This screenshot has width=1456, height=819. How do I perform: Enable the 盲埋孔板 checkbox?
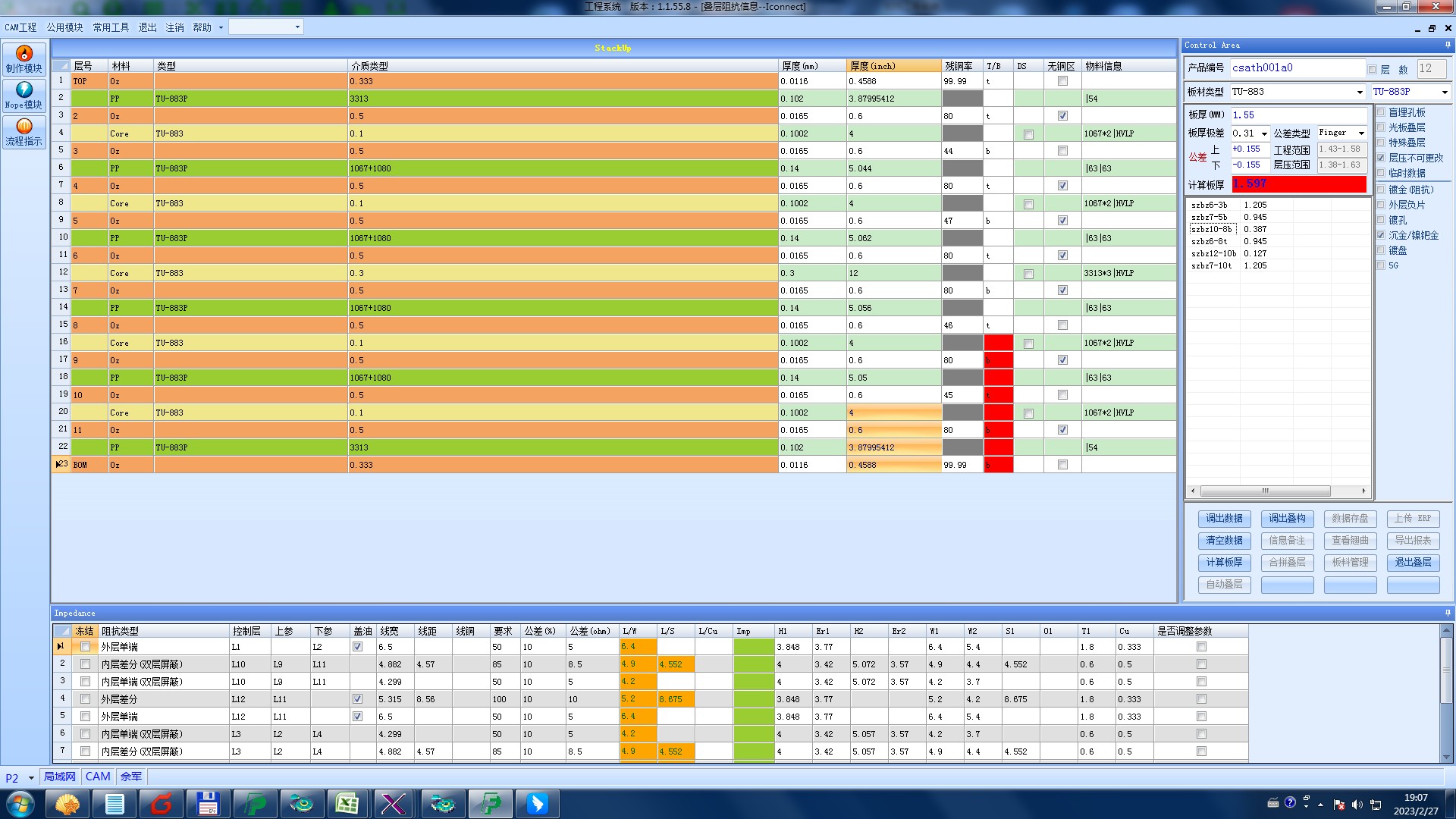(x=1381, y=112)
